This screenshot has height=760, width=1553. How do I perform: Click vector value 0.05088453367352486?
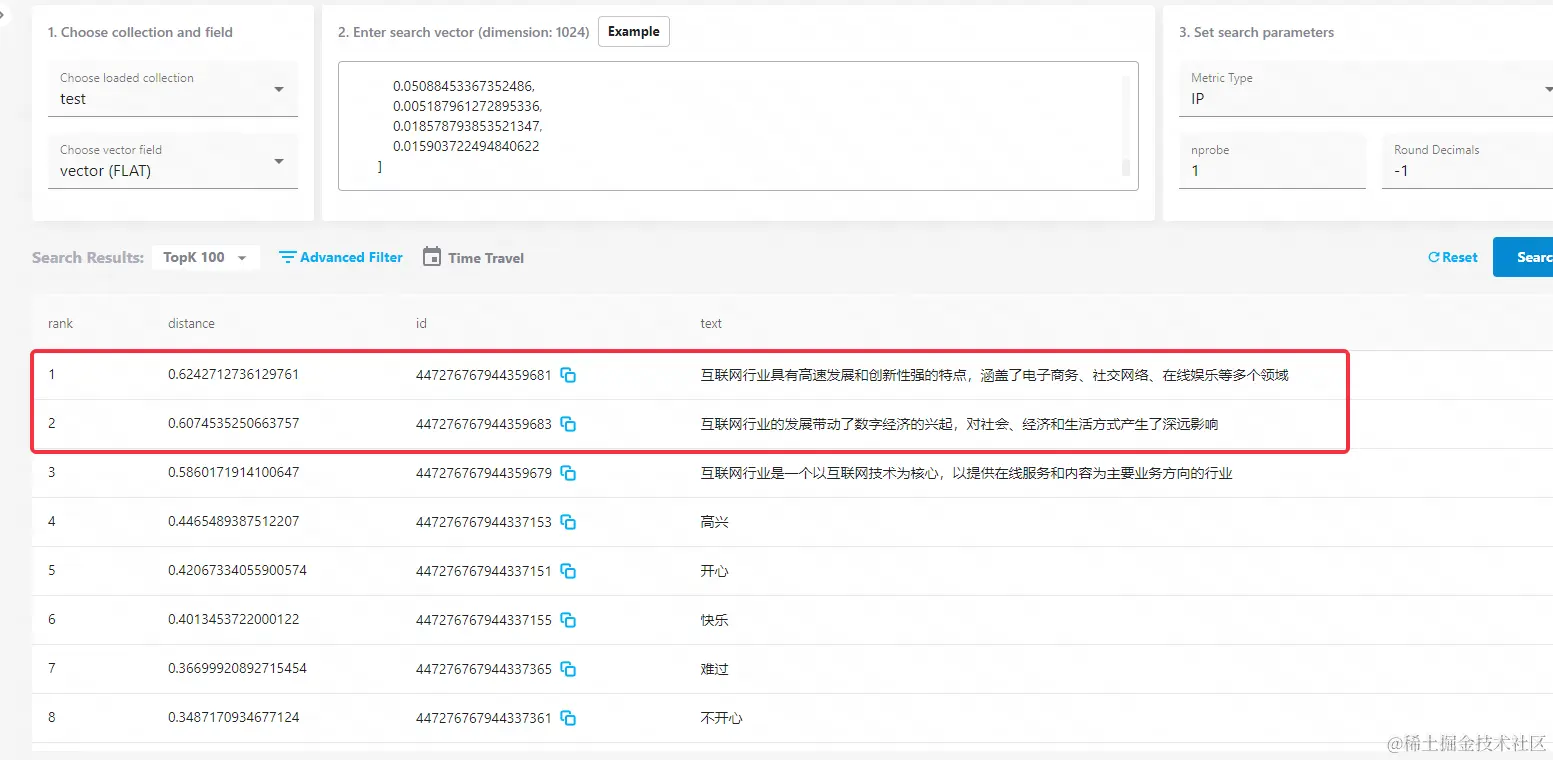pyautogui.click(x=464, y=86)
